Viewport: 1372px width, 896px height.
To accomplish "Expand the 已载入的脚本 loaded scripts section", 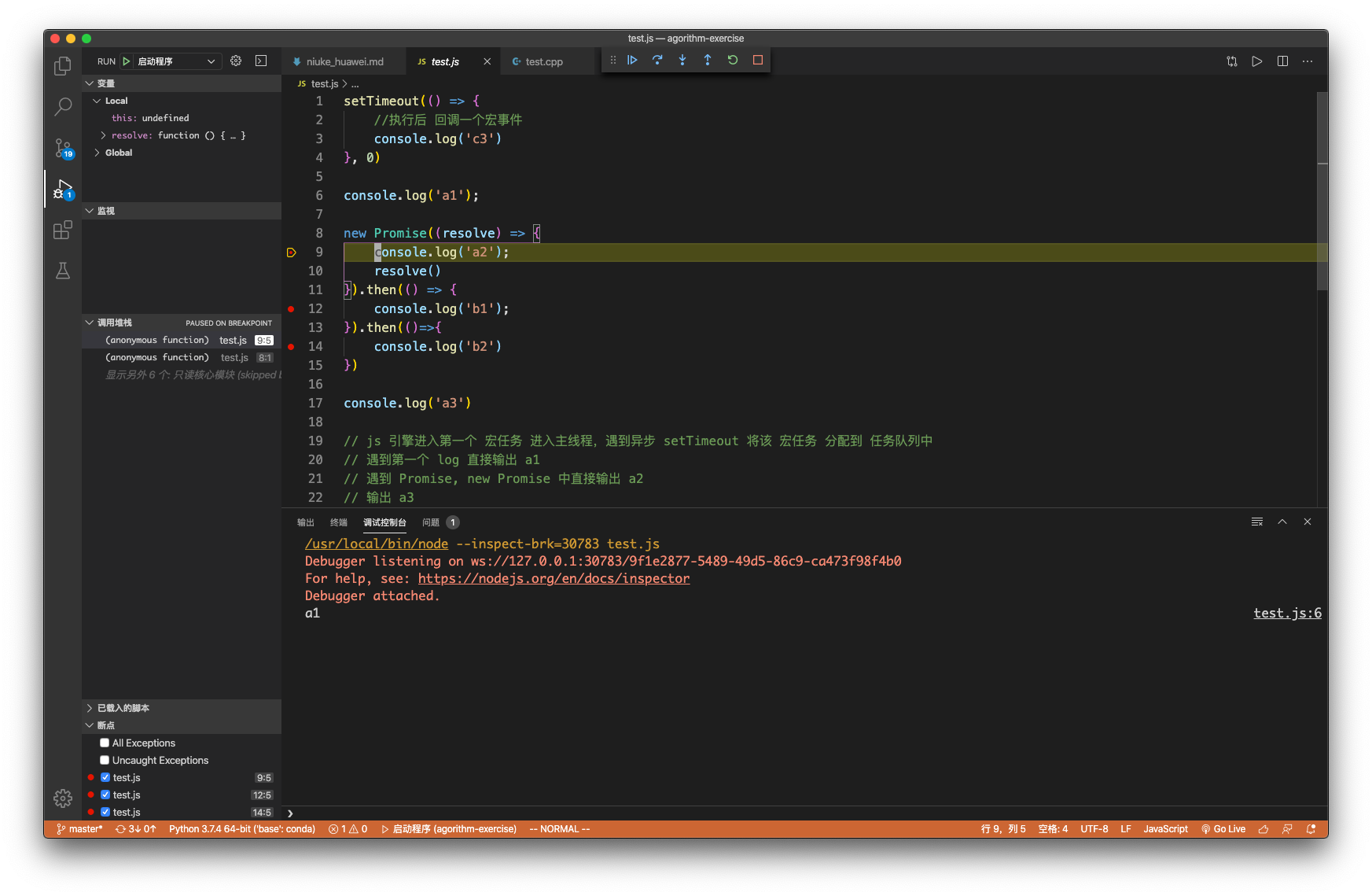I will click(182, 708).
